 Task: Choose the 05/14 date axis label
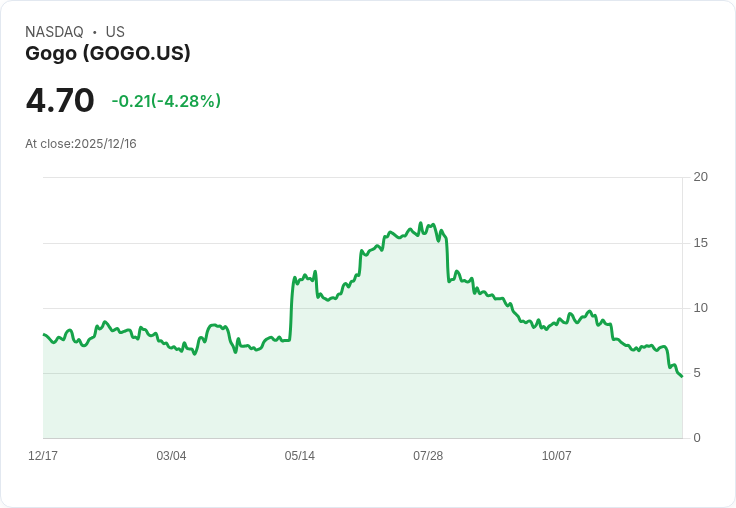point(299,456)
